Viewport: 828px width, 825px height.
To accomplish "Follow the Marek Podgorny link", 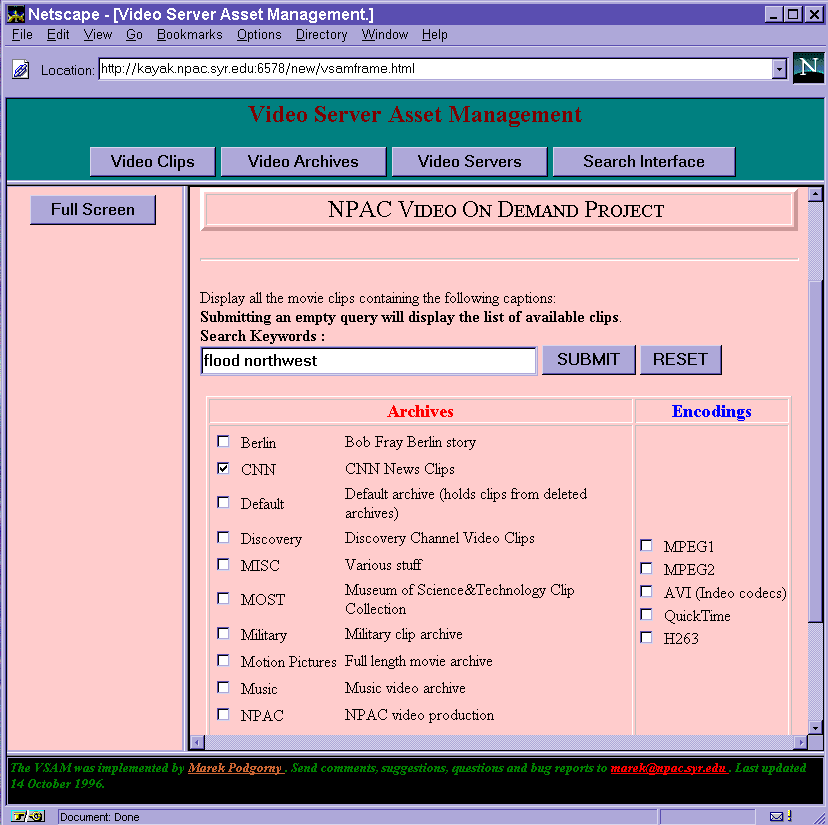I will (236, 768).
